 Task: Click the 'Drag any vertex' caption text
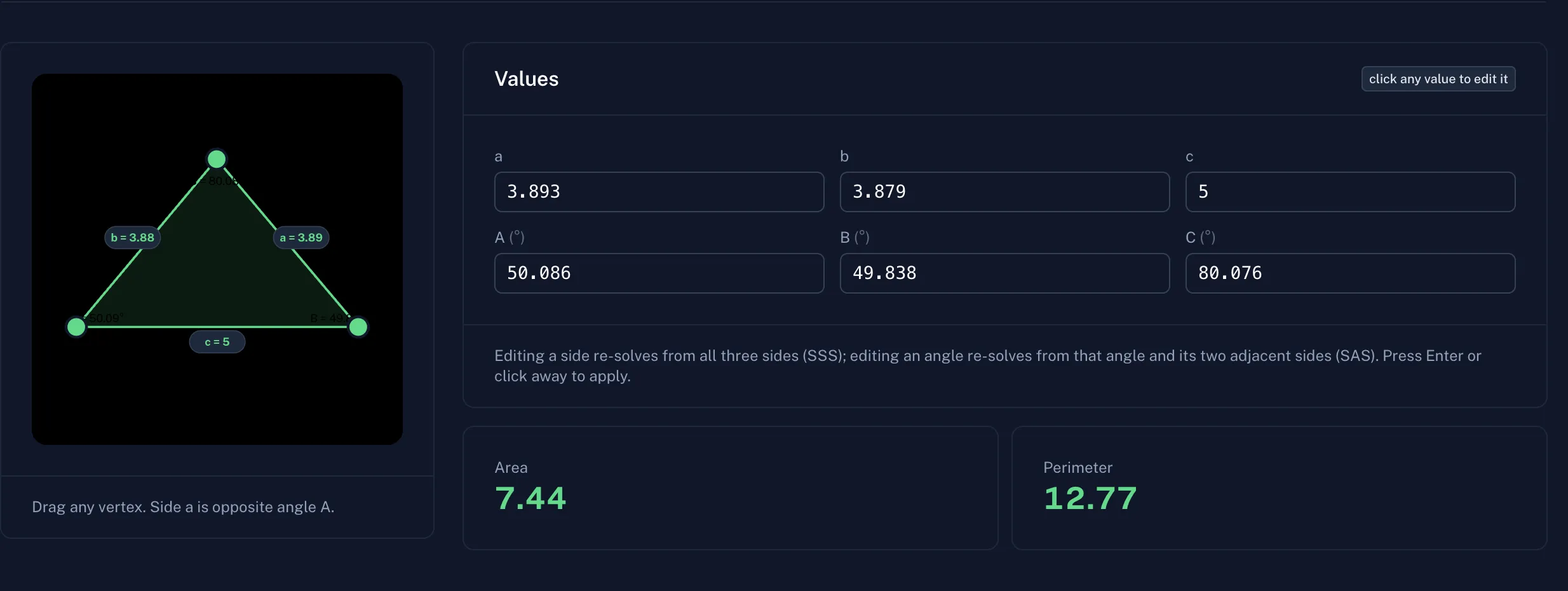(183, 507)
